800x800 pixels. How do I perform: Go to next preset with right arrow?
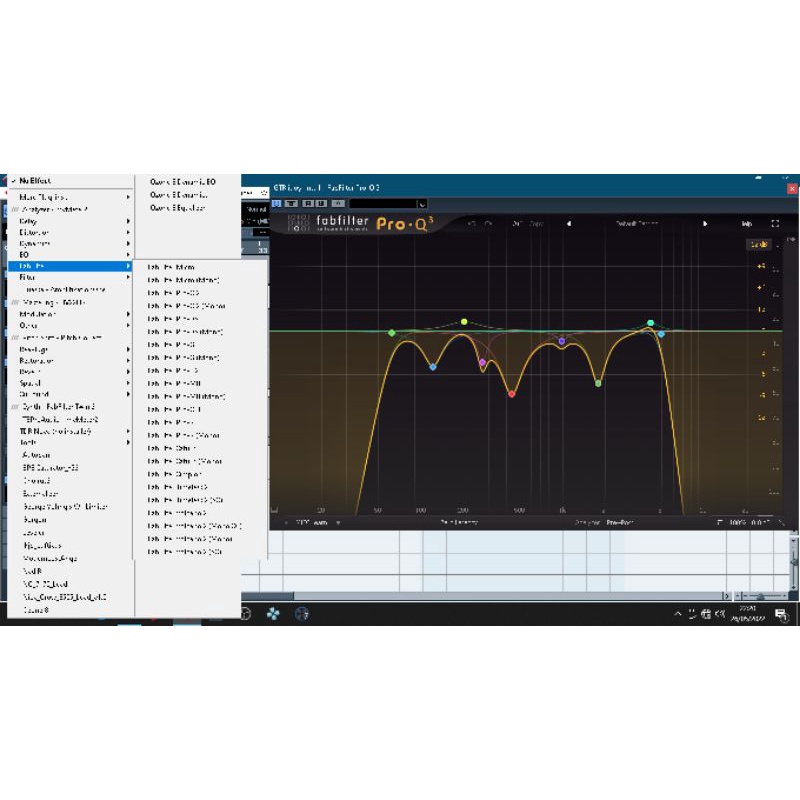pos(705,224)
